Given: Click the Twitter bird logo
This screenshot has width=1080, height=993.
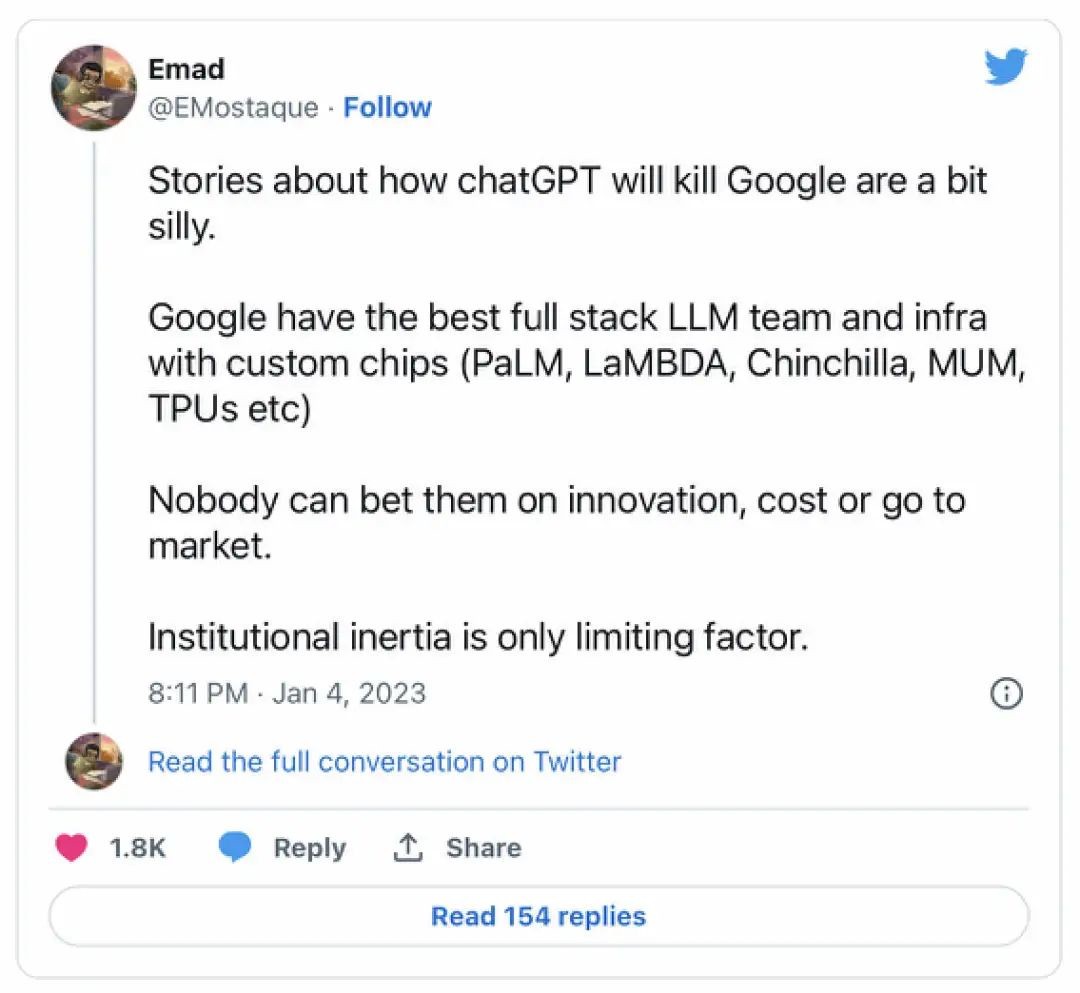Looking at the screenshot, I should point(1005,68).
